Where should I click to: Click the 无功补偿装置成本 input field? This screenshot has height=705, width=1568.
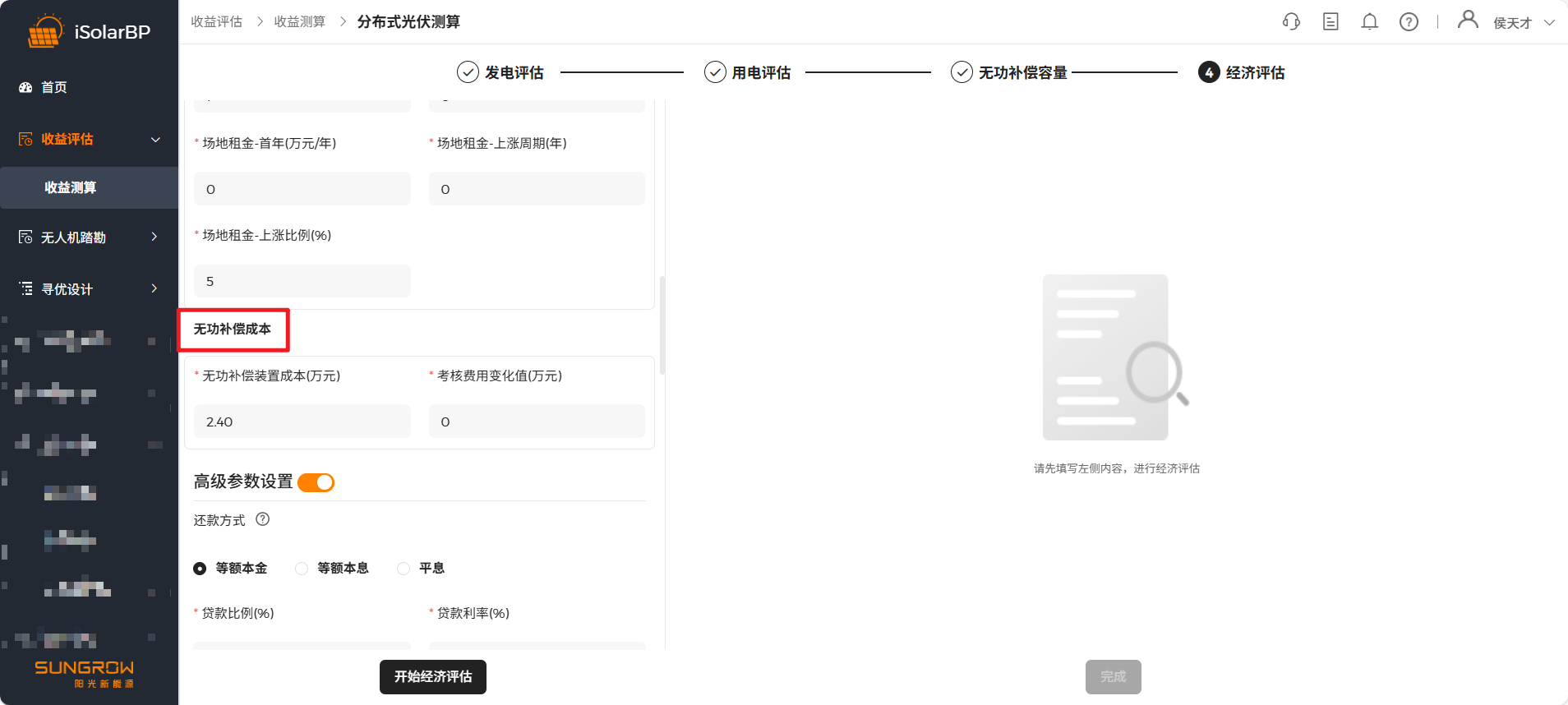pyautogui.click(x=302, y=422)
